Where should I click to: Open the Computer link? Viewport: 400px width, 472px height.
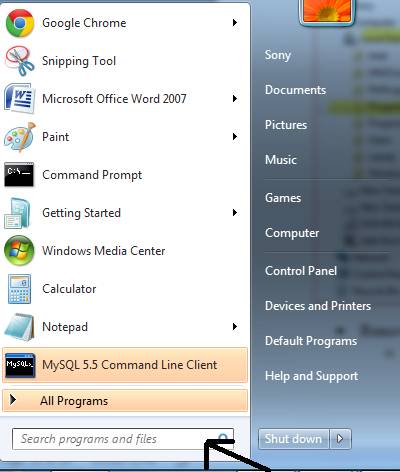pos(292,233)
